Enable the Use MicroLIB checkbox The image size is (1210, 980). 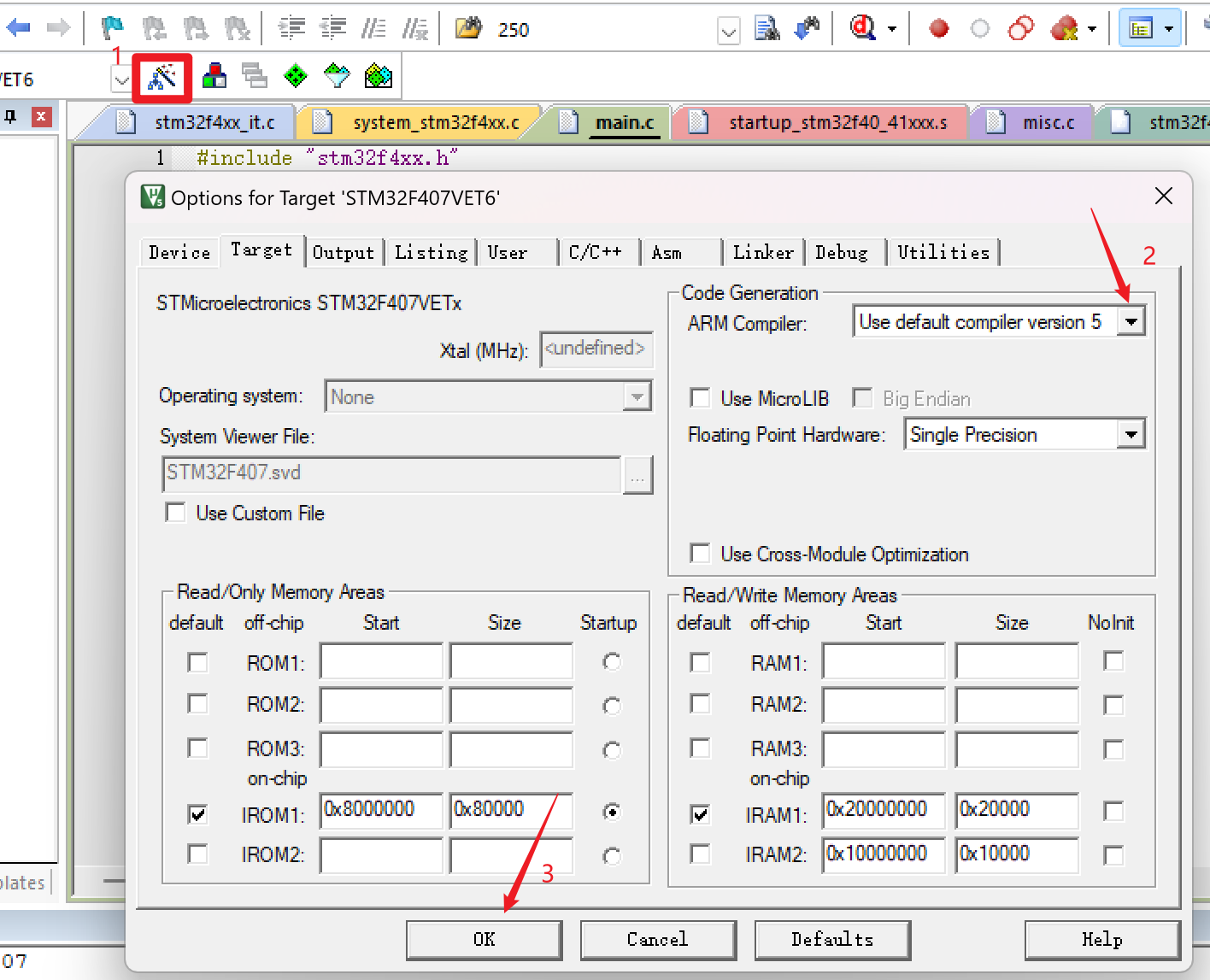(x=701, y=398)
